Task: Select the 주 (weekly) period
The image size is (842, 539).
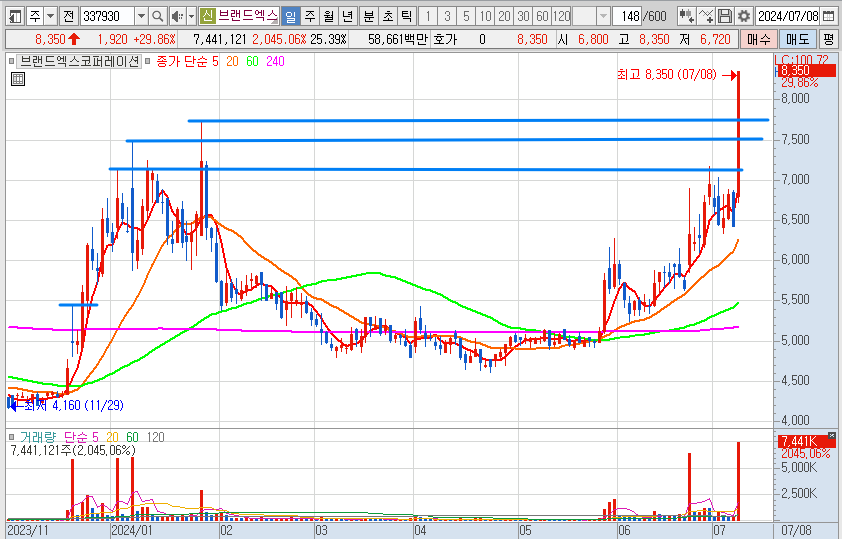Action: [x=310, y=16]
